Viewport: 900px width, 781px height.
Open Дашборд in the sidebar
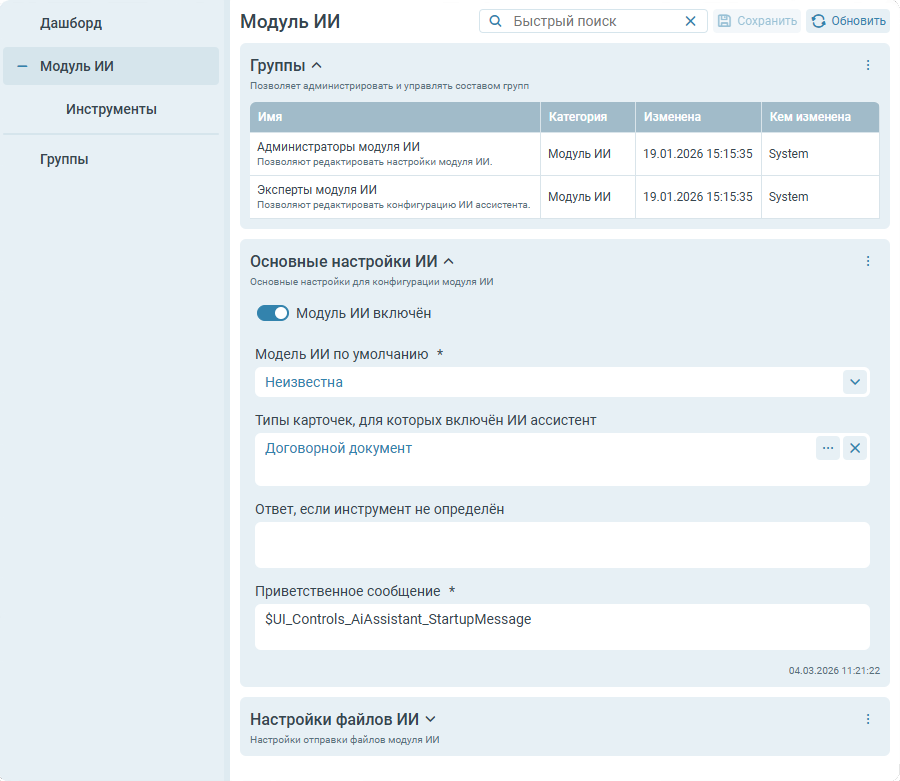(71, 24)
